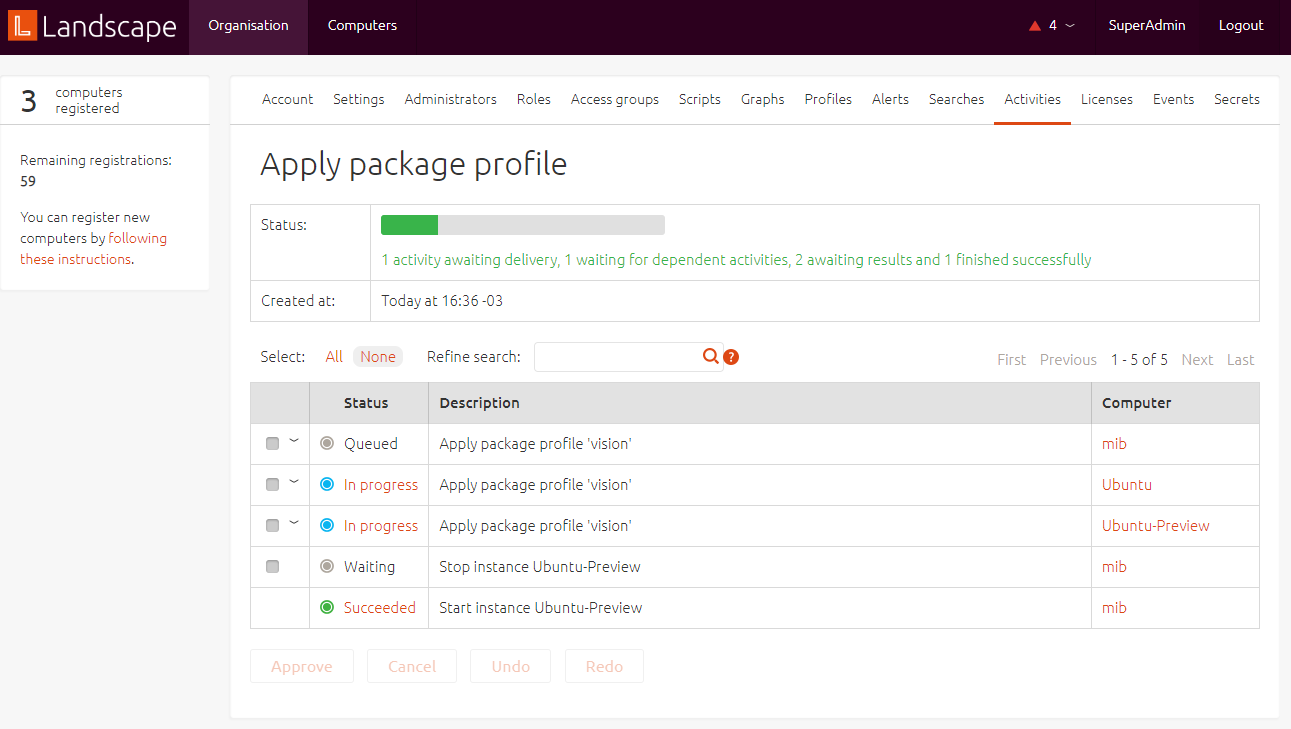Screen dimensions: 1291x729
Task: Switch to the Searches tab
Action: tap(956, 99)
